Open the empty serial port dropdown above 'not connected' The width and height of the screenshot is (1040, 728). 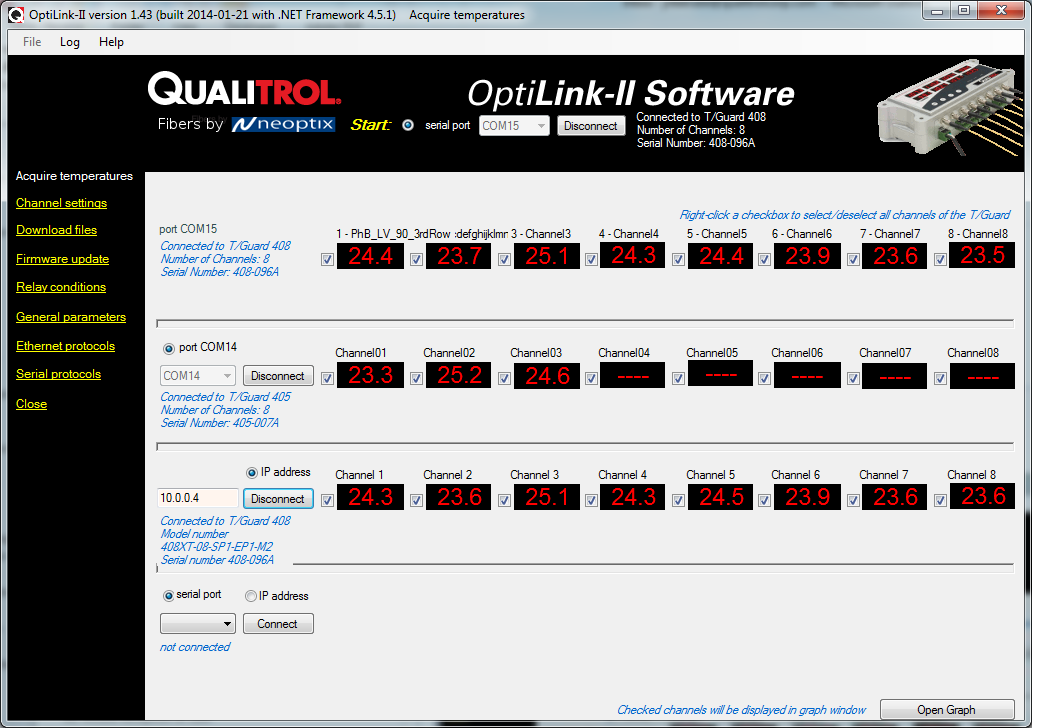[x=198, y=624]
